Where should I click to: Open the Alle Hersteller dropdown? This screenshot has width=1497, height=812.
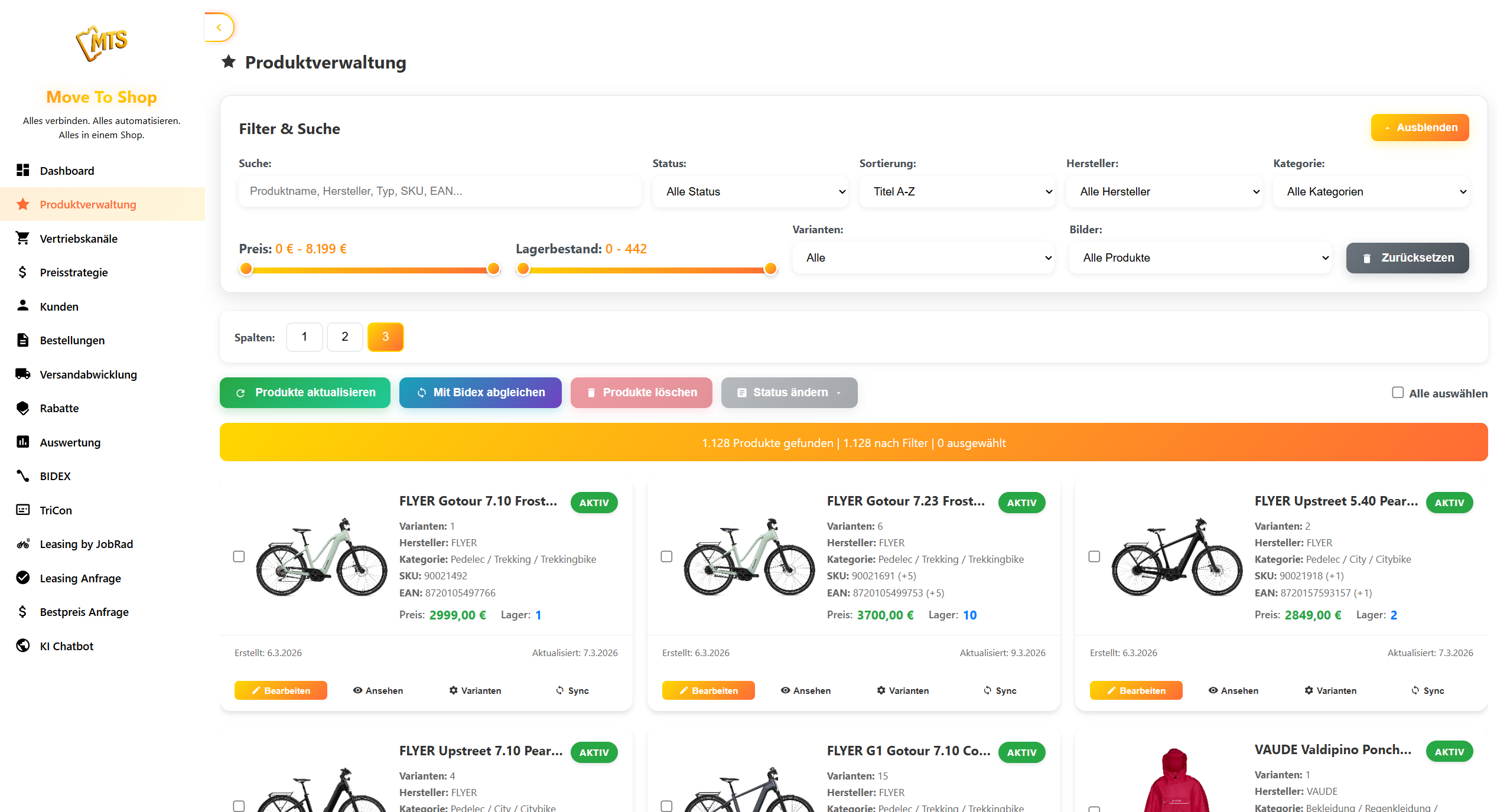tap(1164, 191)
